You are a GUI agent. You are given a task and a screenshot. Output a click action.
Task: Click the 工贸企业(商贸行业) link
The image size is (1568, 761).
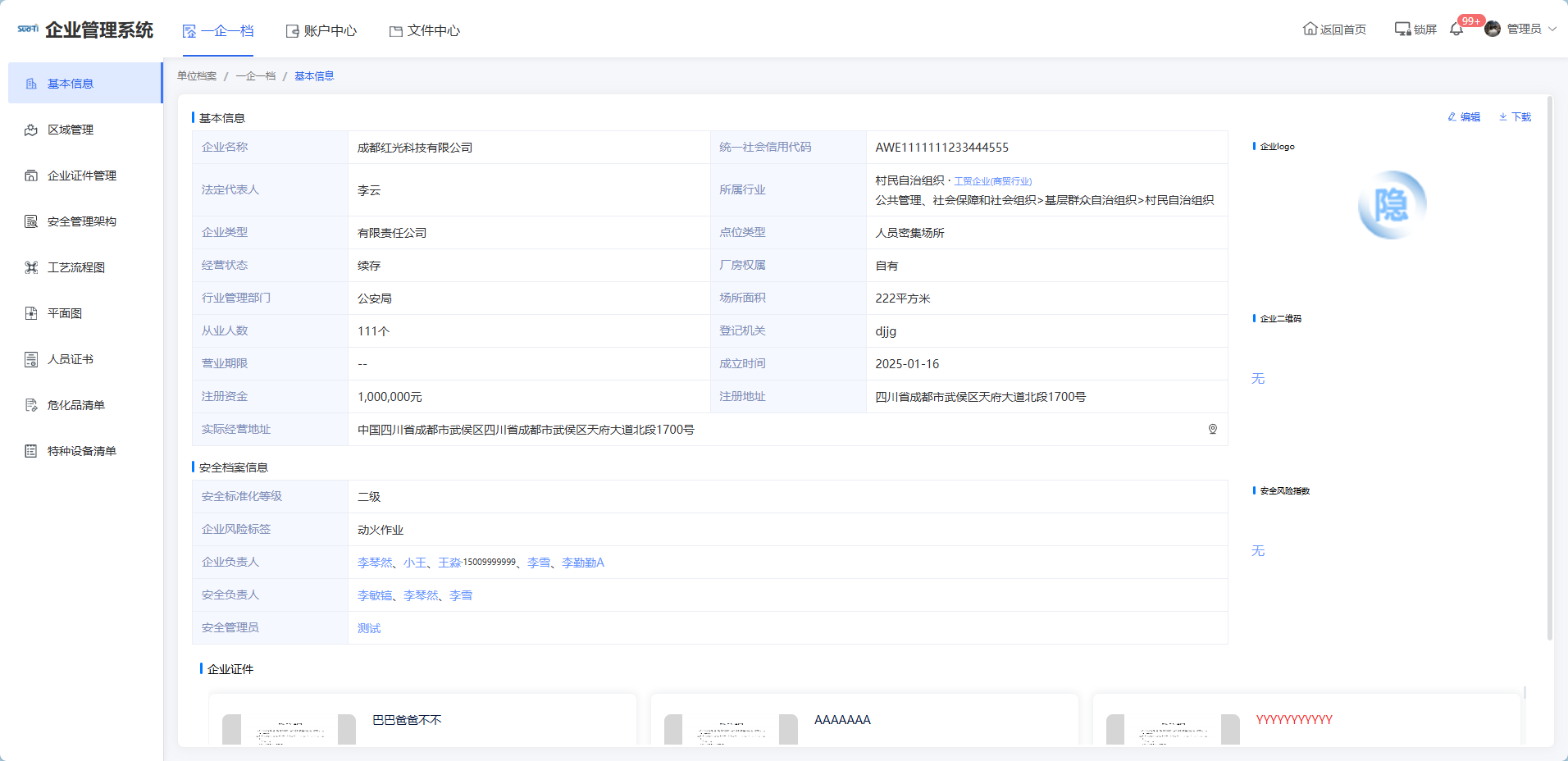click(x=992, y=181)
